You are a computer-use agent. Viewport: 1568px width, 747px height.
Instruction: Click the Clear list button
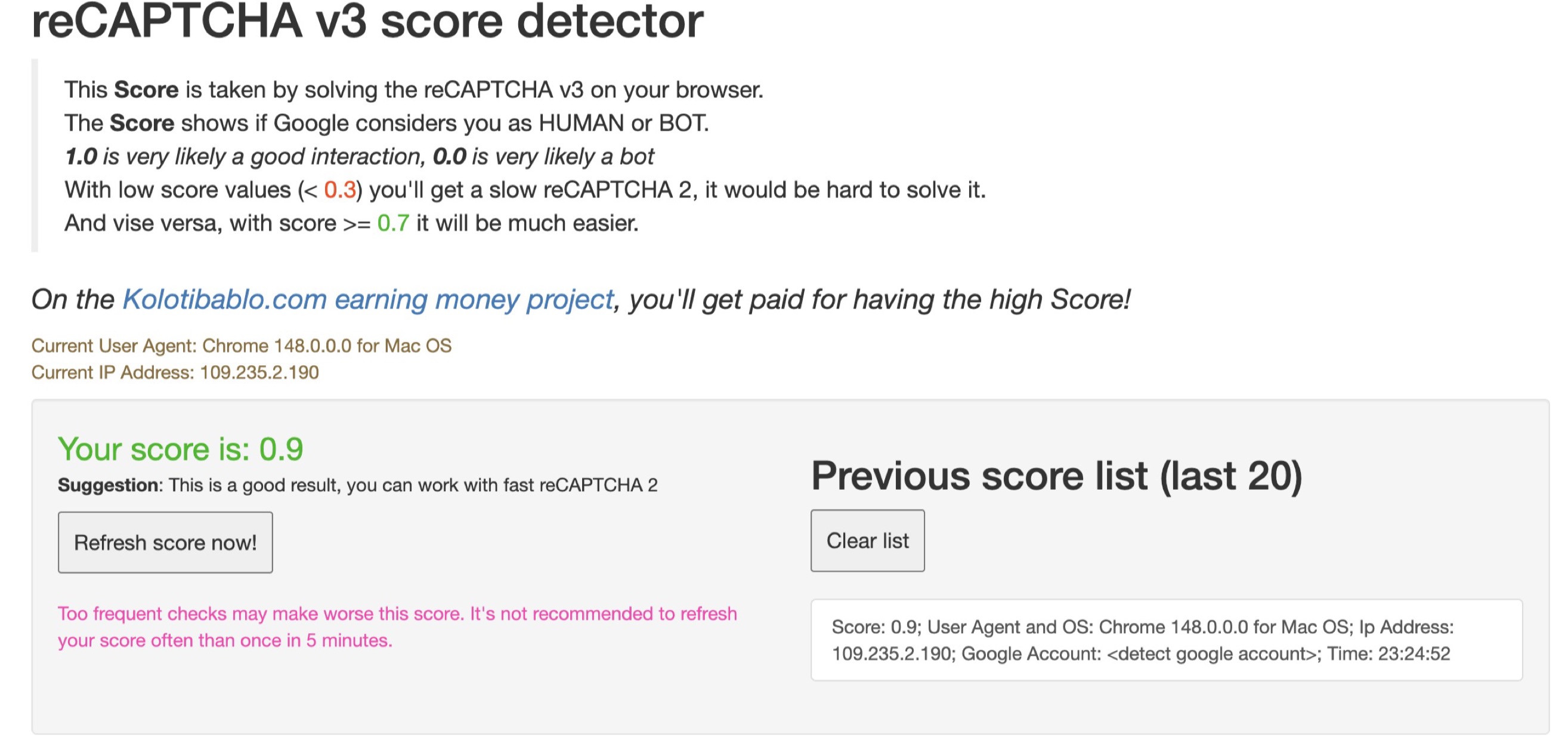click(x=867, y=540)
